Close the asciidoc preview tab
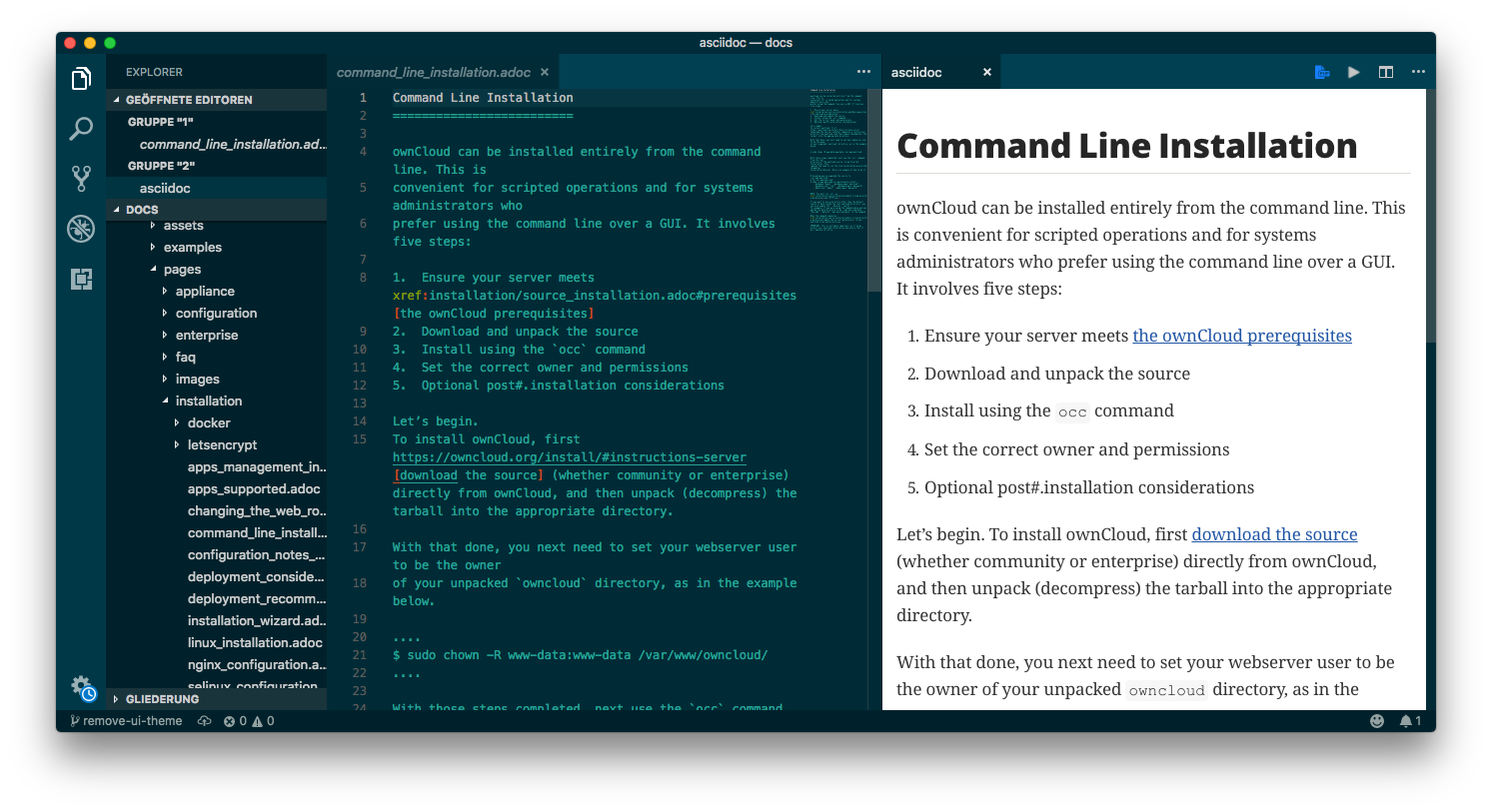 click(x=987, y=72)
